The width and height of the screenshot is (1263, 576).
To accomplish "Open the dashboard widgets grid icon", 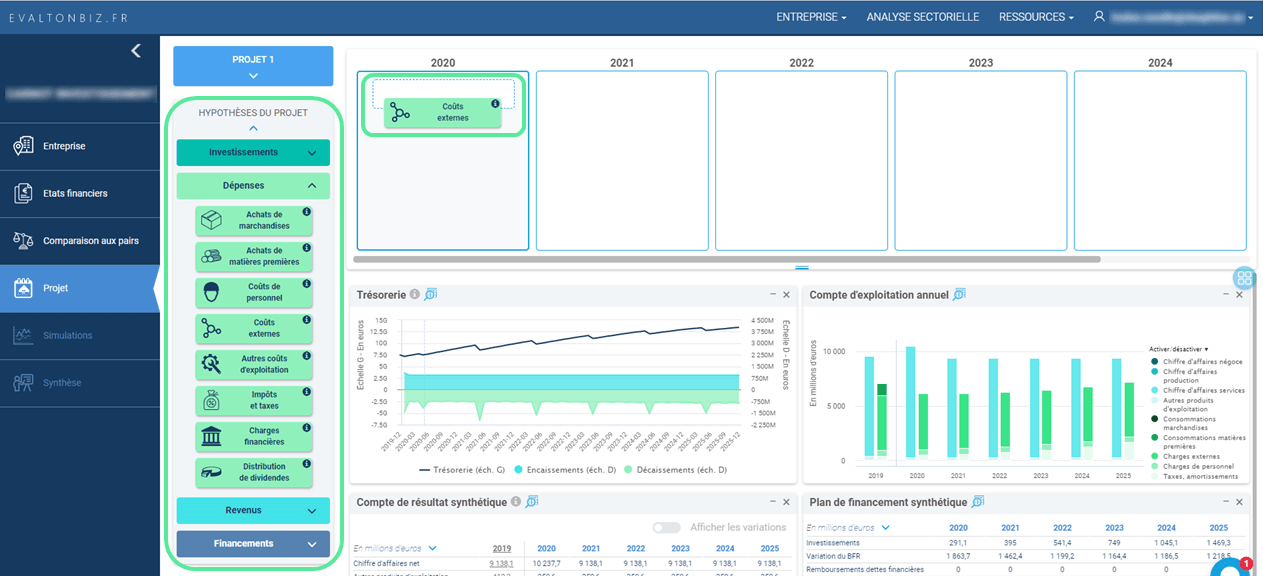I will (1244, 279).
